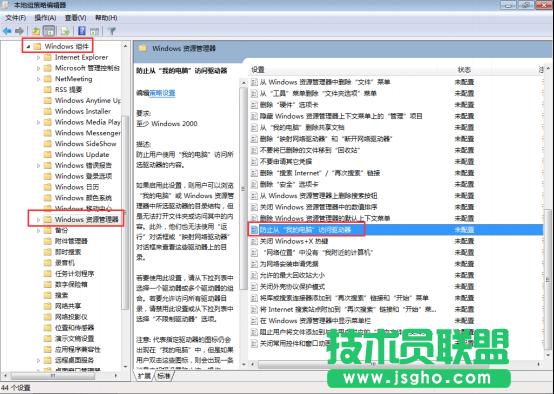Open Help via the blue question mark icon
The image size is (554, 394).
[x=82, y=31]
